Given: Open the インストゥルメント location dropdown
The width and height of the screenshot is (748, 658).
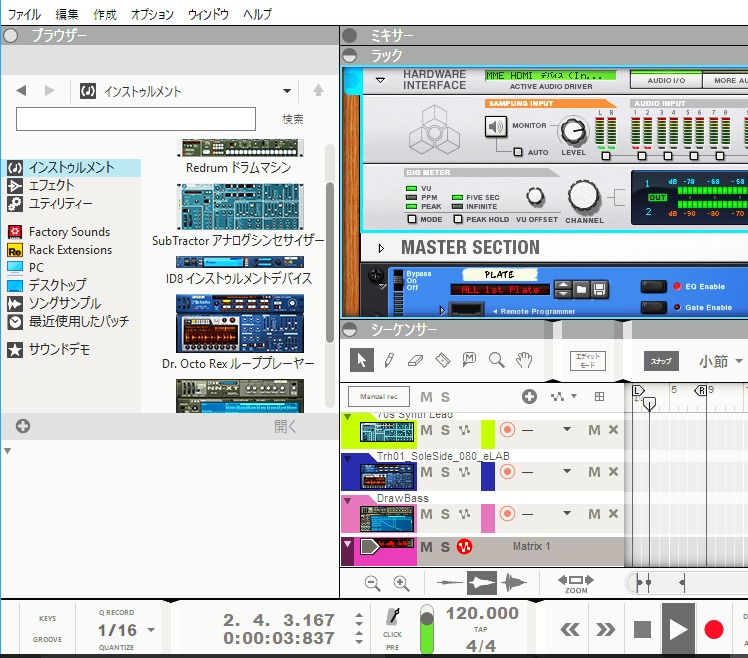Looking at the screenshot, I should coord(287,91).
